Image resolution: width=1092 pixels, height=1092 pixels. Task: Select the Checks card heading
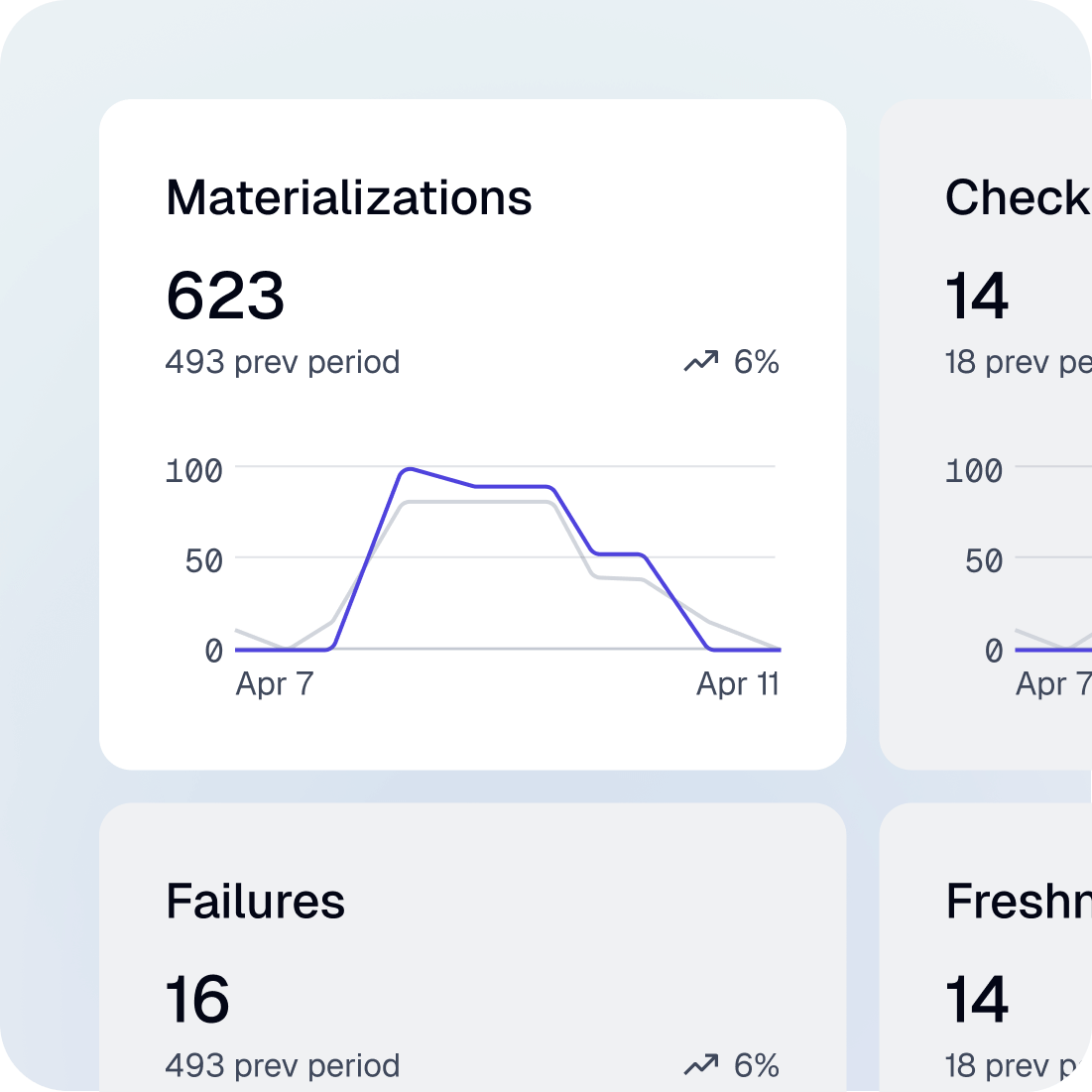click(1017, 197)
